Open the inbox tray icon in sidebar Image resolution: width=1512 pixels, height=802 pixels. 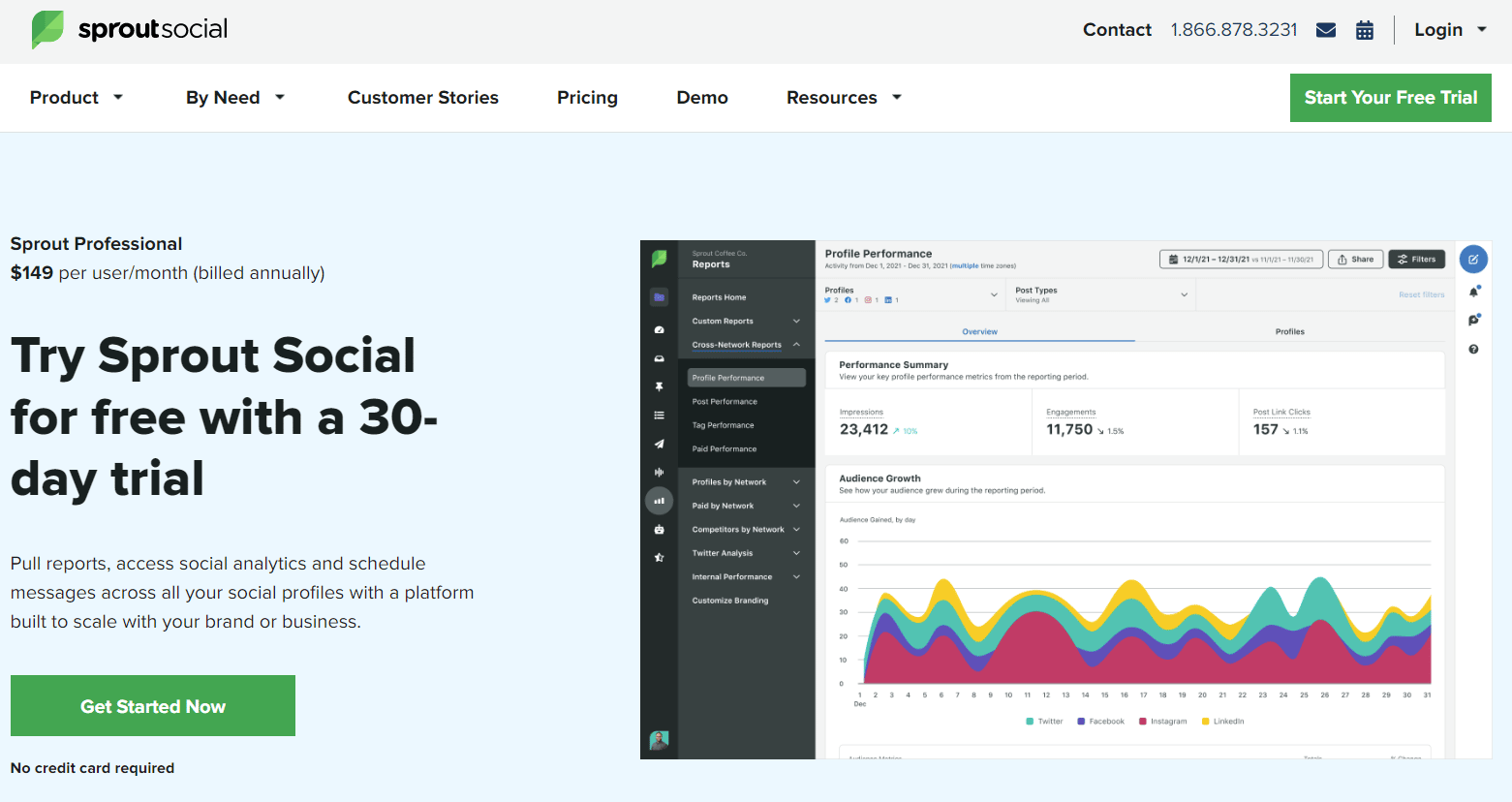660,358
